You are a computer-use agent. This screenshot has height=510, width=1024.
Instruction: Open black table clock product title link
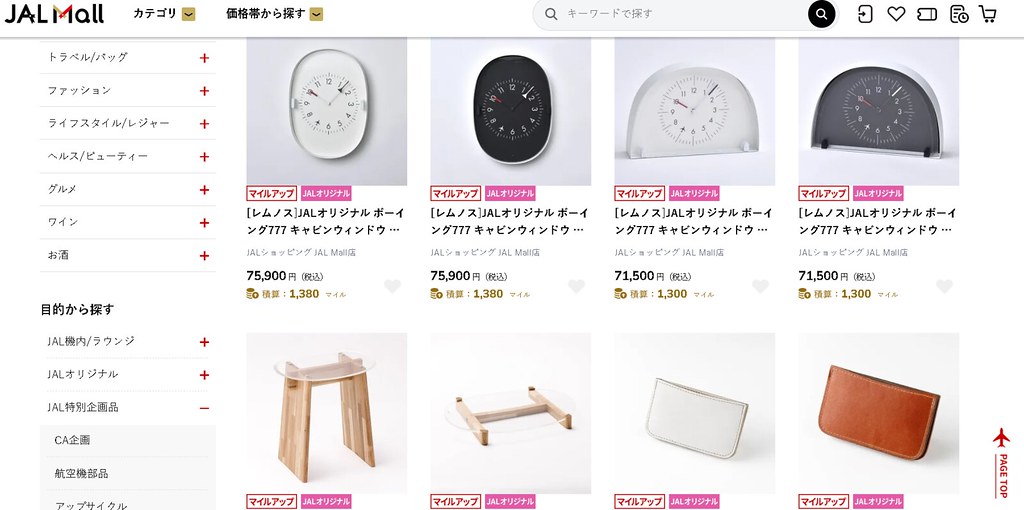pos(878,221)
